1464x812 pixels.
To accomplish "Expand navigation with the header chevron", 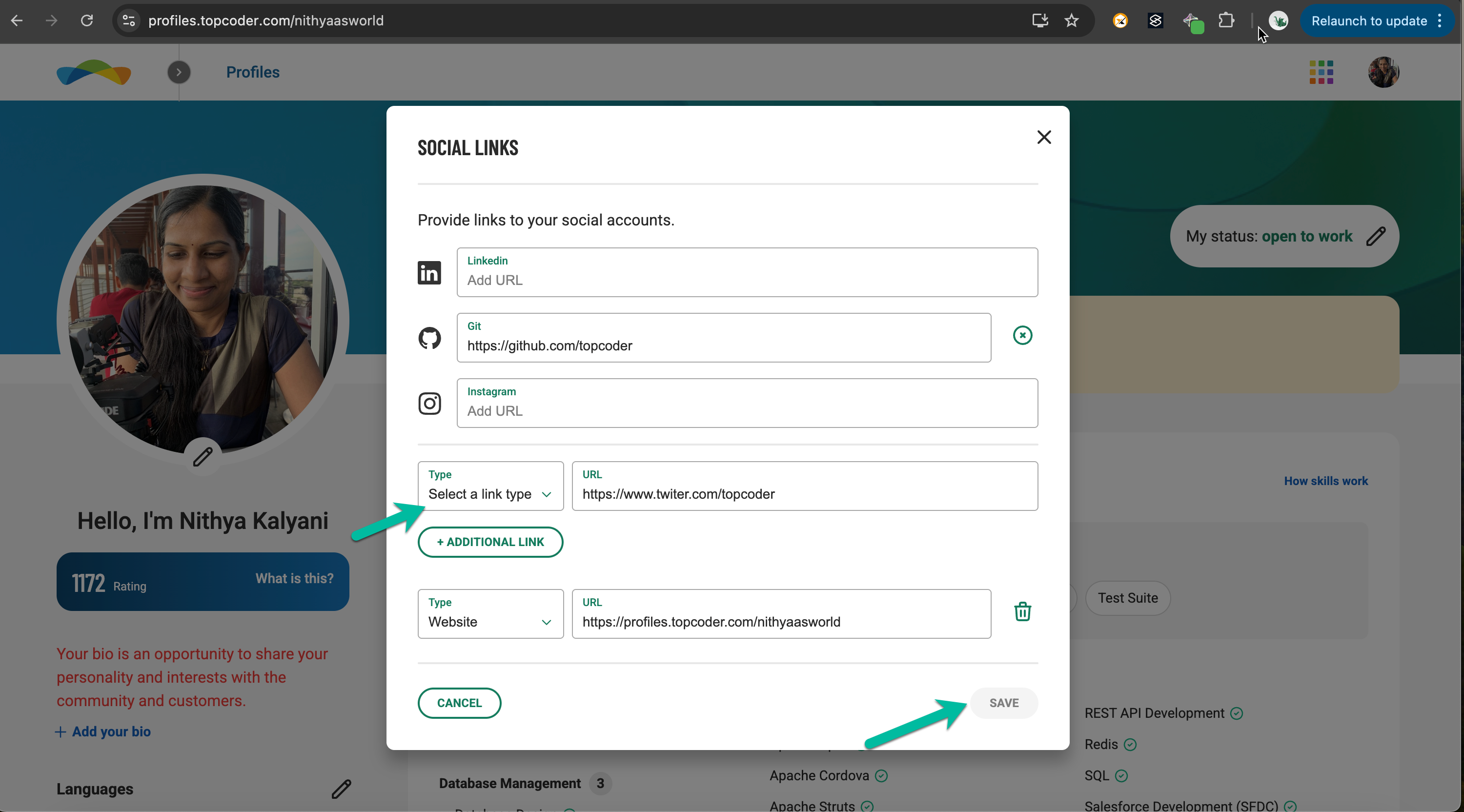I will pos(179,72).
